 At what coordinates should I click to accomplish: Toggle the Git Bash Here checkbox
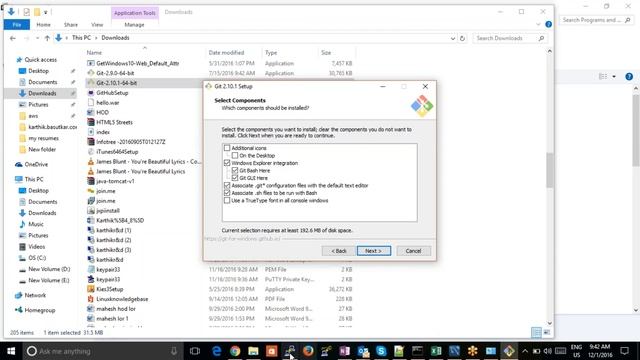point(235,170)
